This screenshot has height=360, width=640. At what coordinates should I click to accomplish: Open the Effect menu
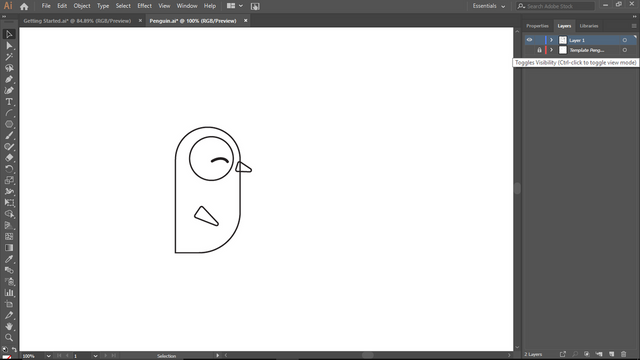coord(144,6)
